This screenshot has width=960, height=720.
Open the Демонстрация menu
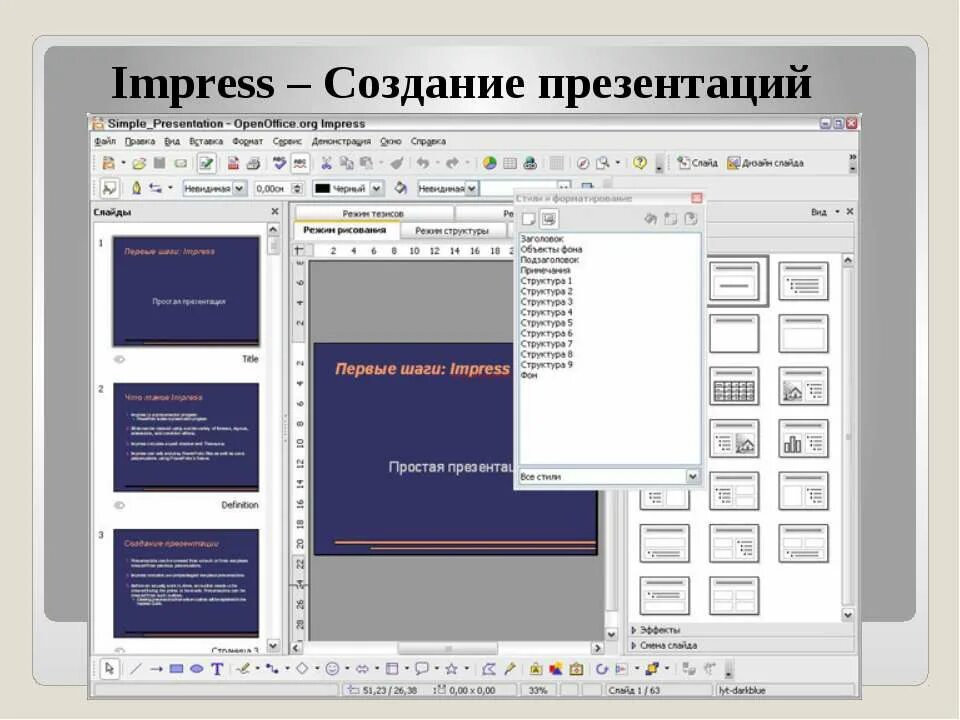[341, 141]
